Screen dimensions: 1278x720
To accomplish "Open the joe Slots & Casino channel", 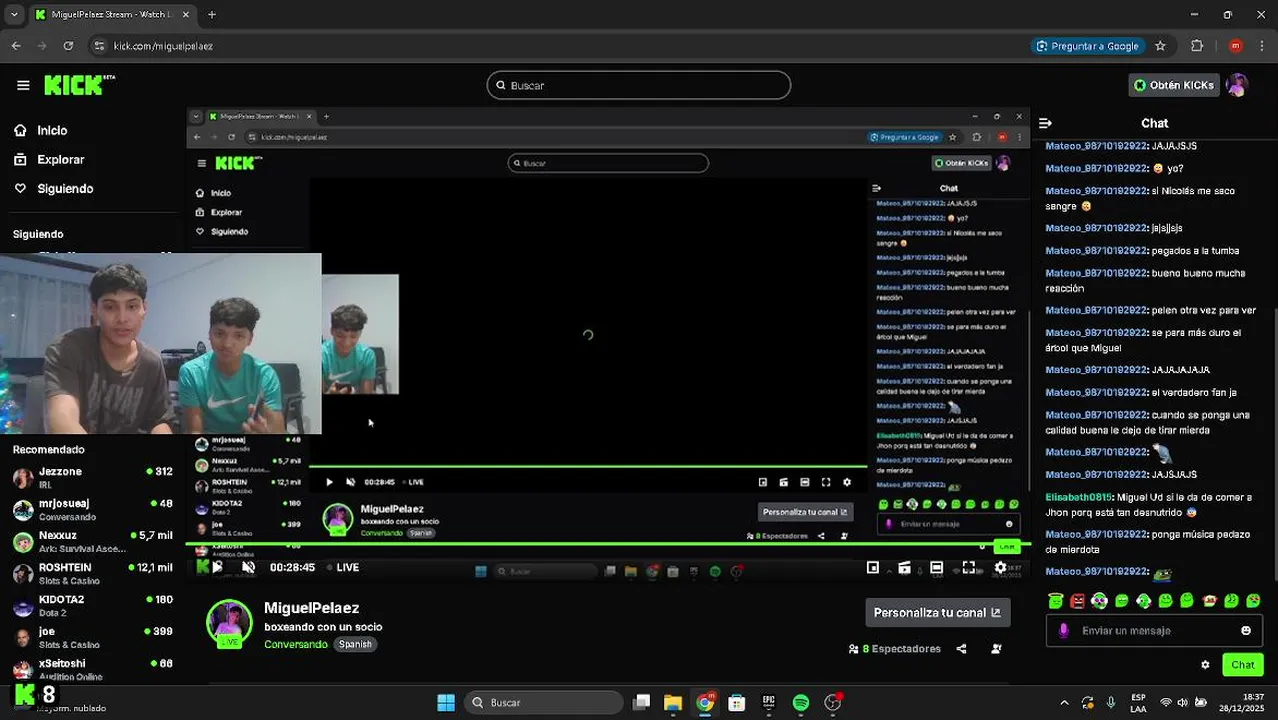I will coord(93,637).
